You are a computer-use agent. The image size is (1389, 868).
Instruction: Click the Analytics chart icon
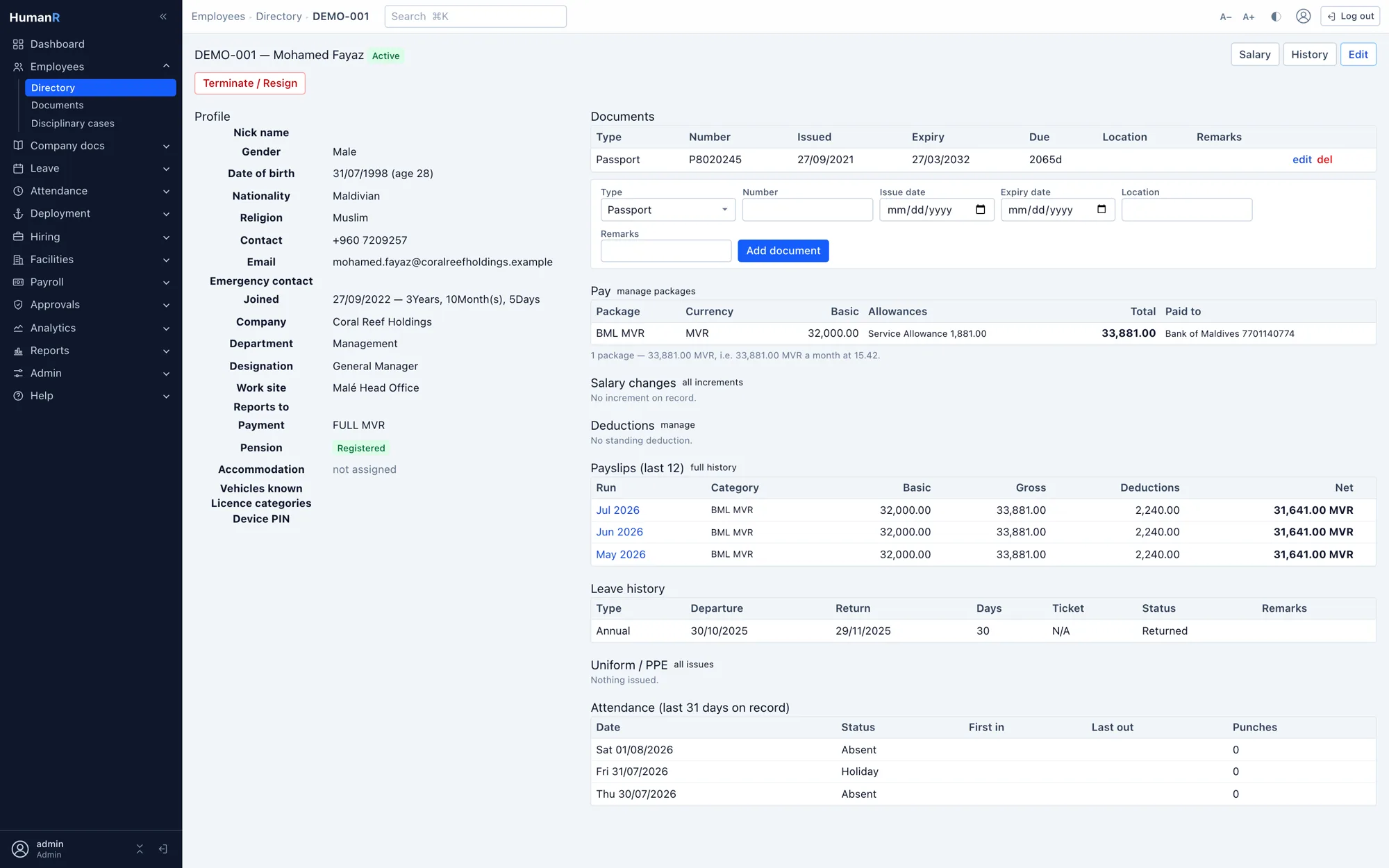point(18,328)
